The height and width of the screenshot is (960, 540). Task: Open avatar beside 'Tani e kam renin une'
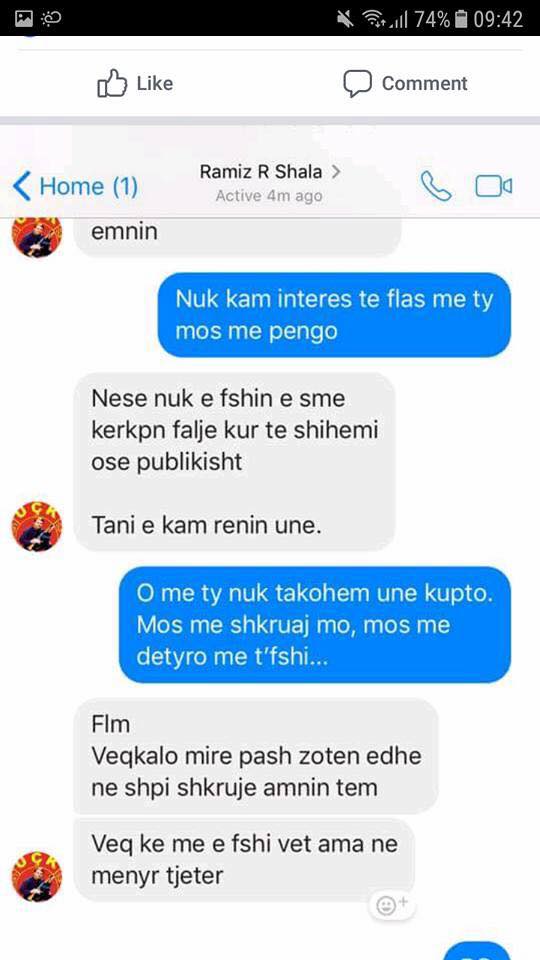coord(37,526)
